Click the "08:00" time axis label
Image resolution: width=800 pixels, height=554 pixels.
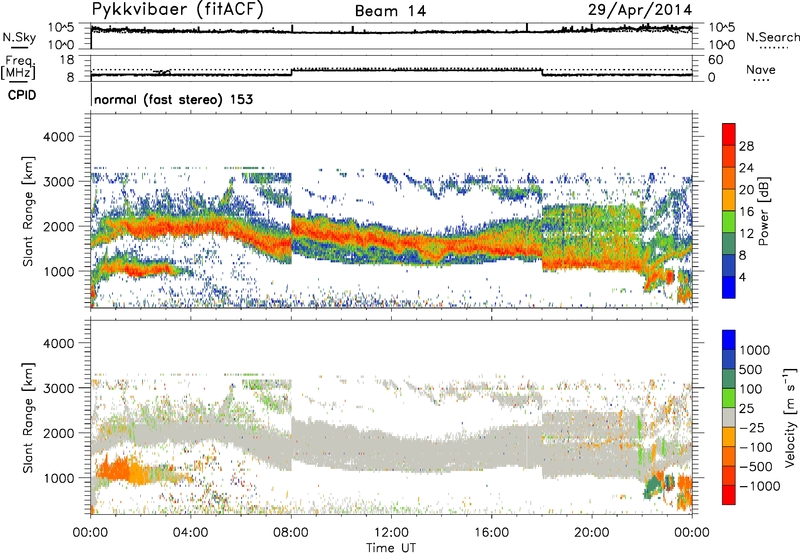[291, 533]
